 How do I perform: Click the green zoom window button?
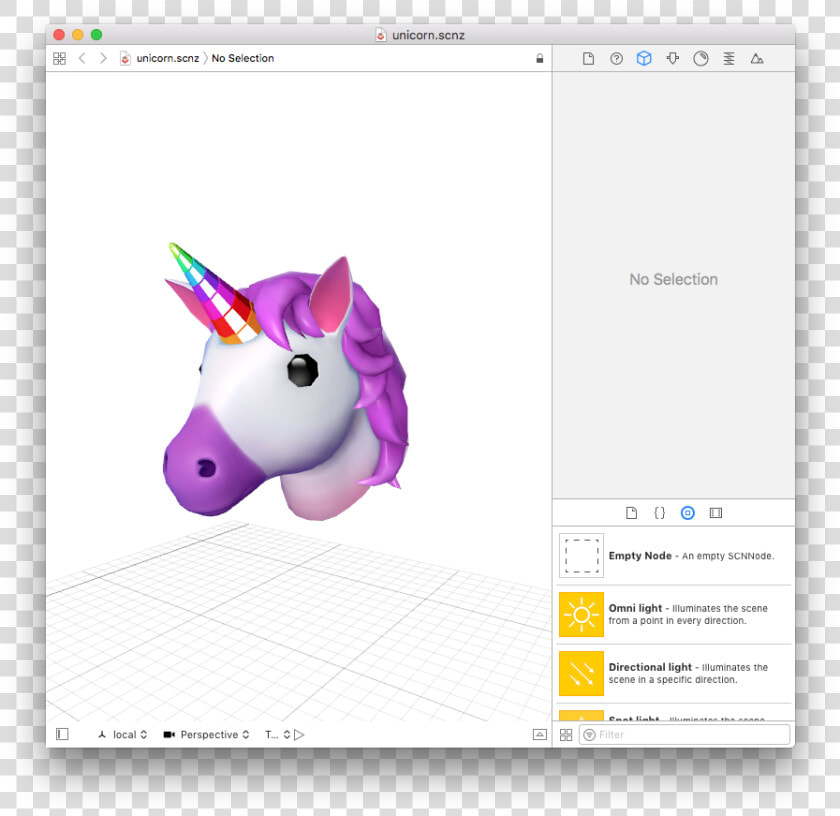(x=96, y=35)
